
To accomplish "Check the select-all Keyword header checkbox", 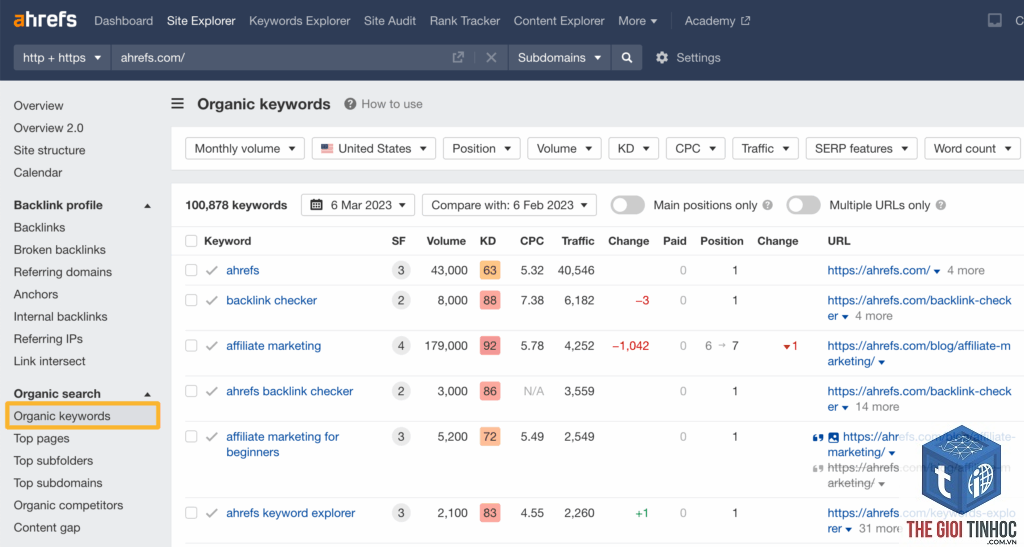I will 191,241.
